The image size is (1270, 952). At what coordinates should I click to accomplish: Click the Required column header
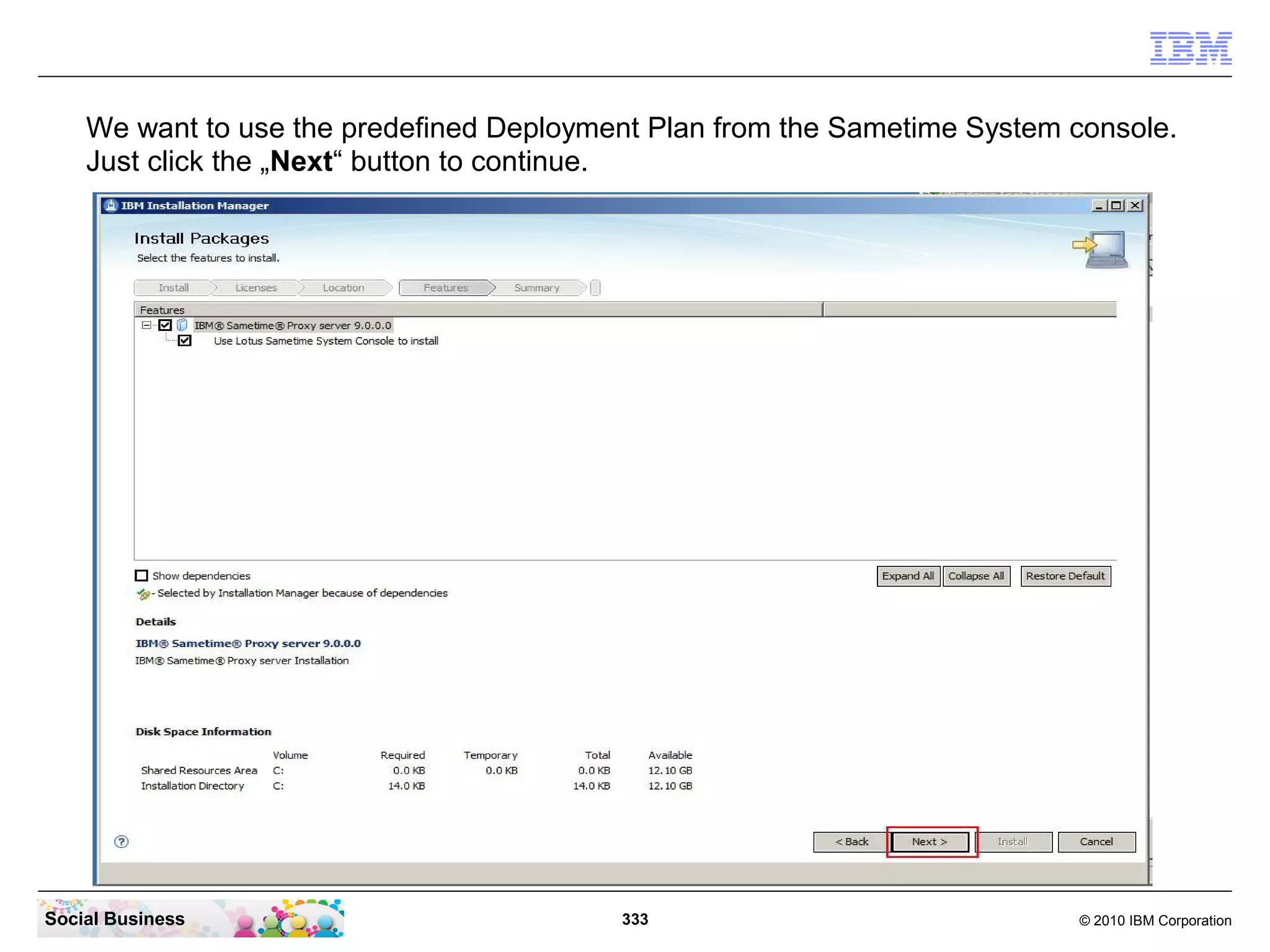click(402, 755)
